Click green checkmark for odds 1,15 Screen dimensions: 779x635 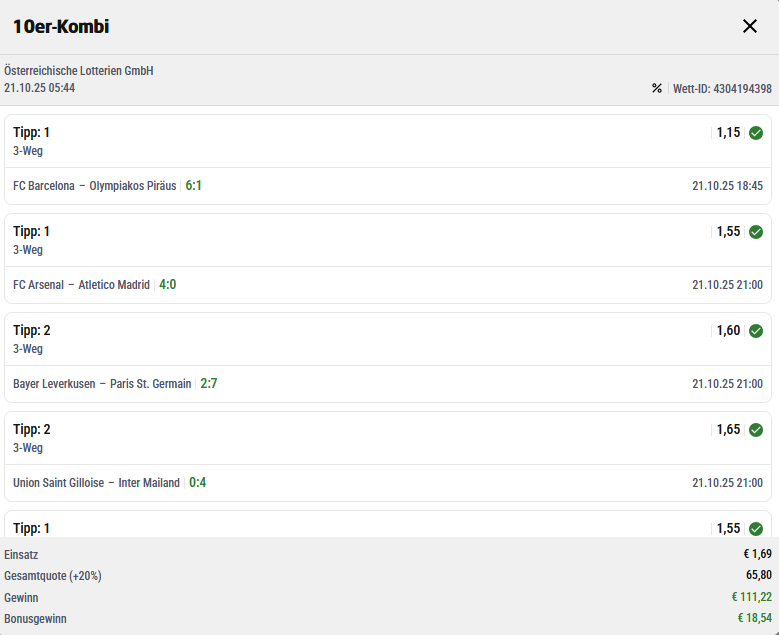point(756,133)
